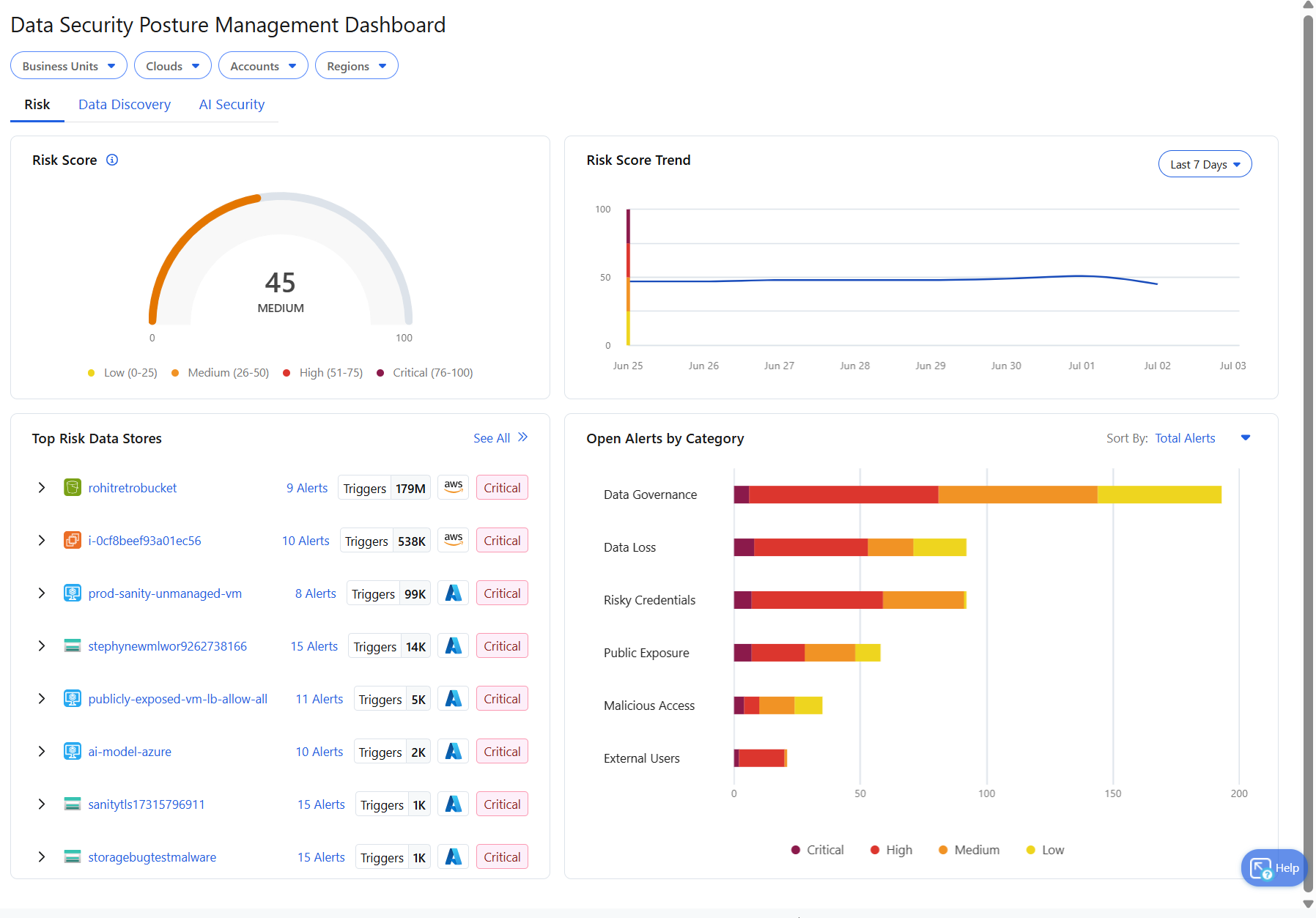Open the publicly-exposed-vm-lb-allow-all link
This screenshot has height=918, width=1316.
coord(178,699)
